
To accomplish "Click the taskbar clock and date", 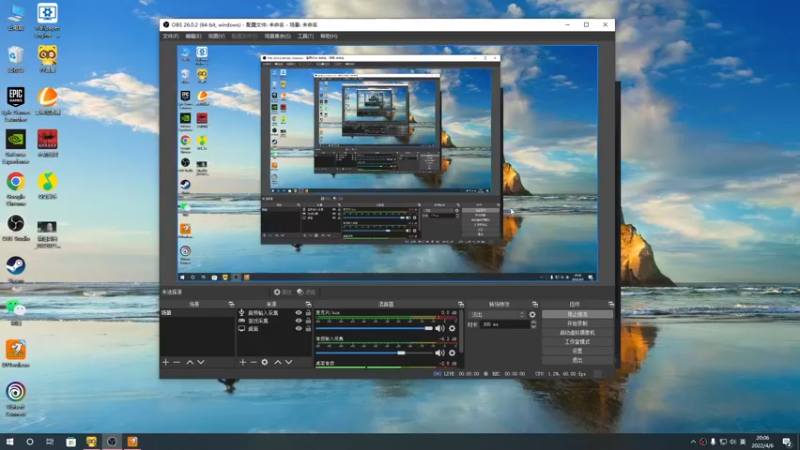I will point(763,442).
